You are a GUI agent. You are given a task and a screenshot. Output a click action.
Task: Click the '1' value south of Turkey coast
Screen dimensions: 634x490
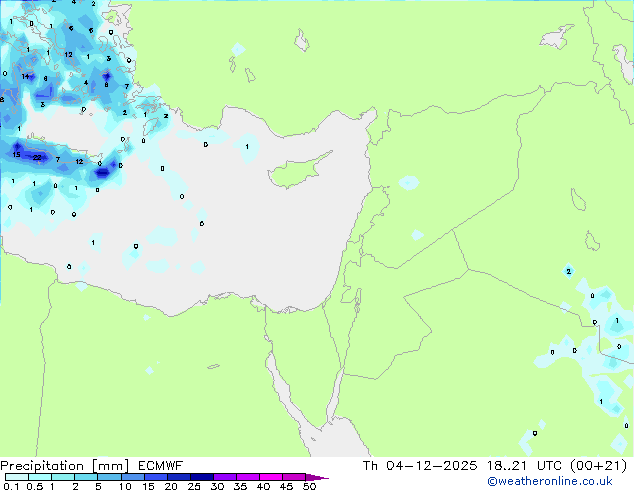point(247,147)
